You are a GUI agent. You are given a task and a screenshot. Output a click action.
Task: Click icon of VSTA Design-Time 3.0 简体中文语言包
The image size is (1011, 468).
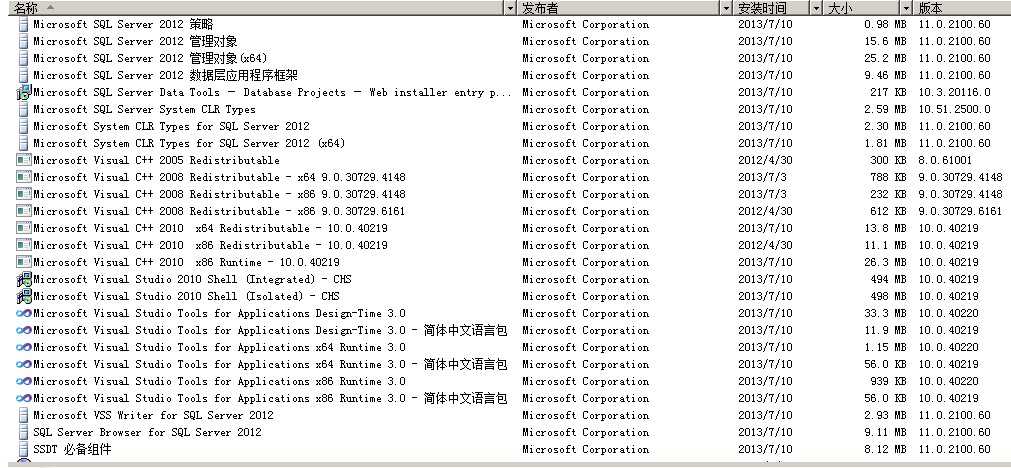(x=24, y=331)
